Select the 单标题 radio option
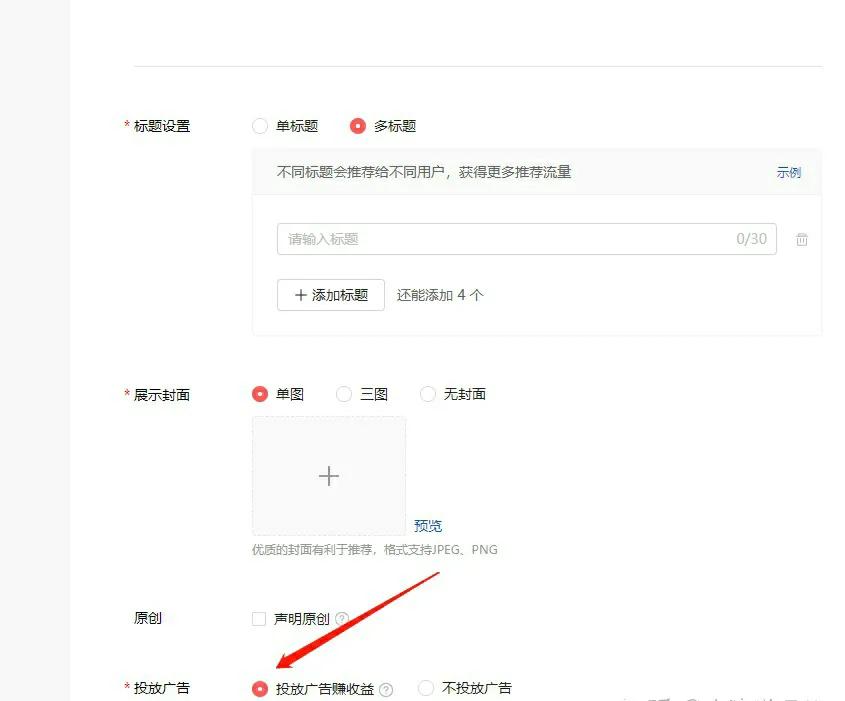 (x=259, y=126)
